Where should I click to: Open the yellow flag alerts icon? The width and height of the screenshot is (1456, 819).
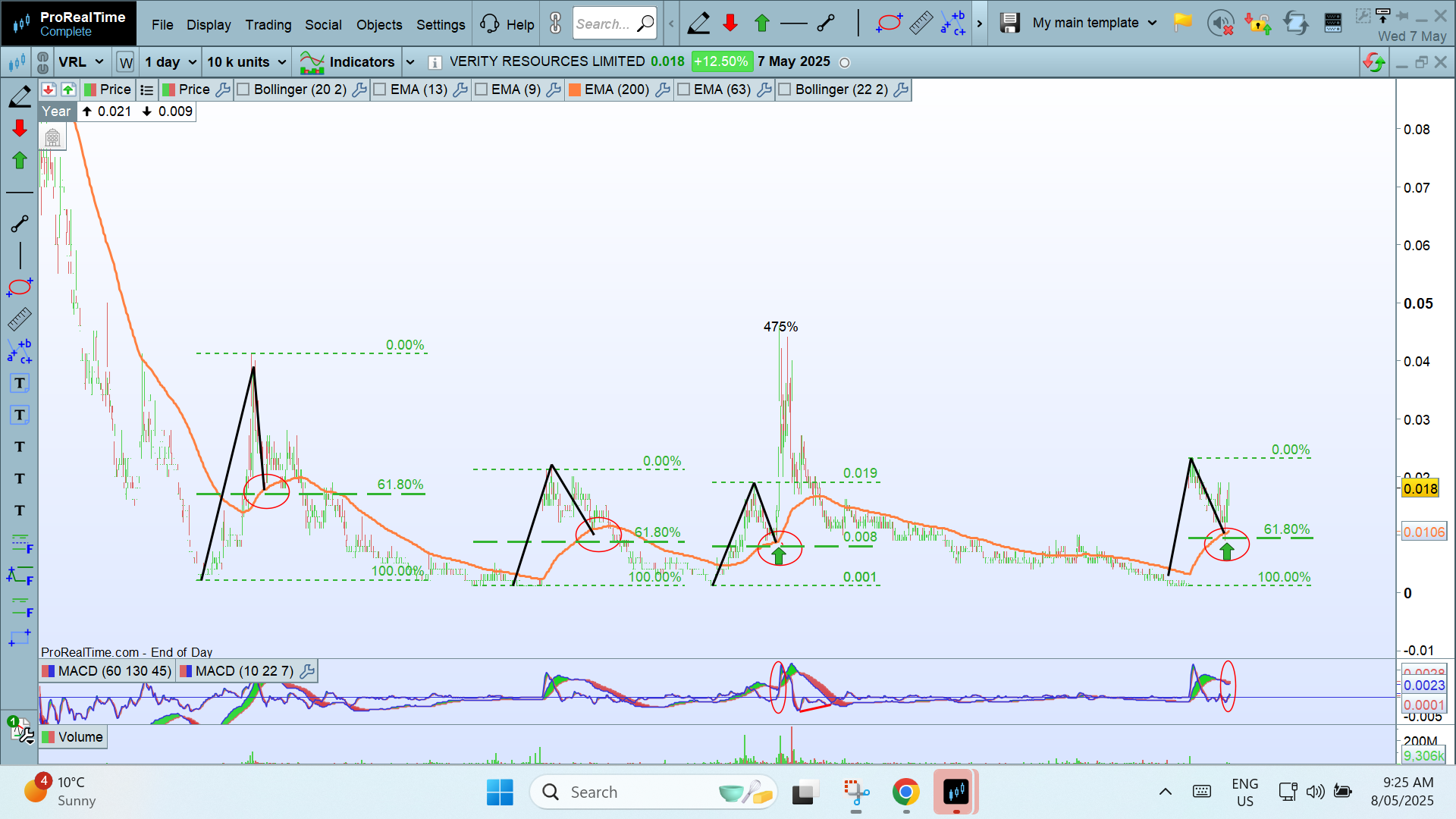click(x=1182, y=23)
